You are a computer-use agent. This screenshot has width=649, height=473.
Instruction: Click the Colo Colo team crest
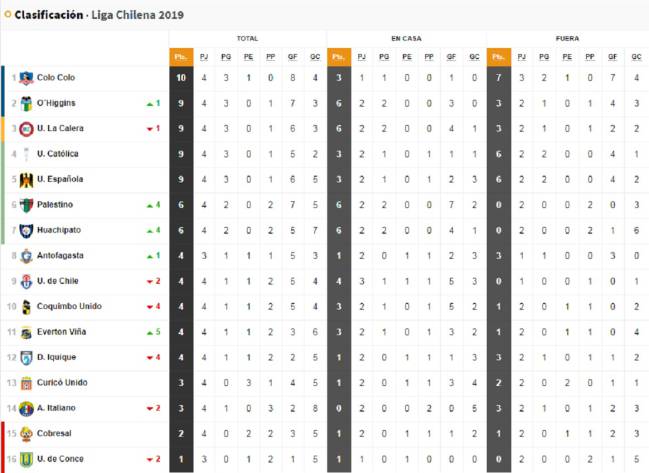[27, 78]
